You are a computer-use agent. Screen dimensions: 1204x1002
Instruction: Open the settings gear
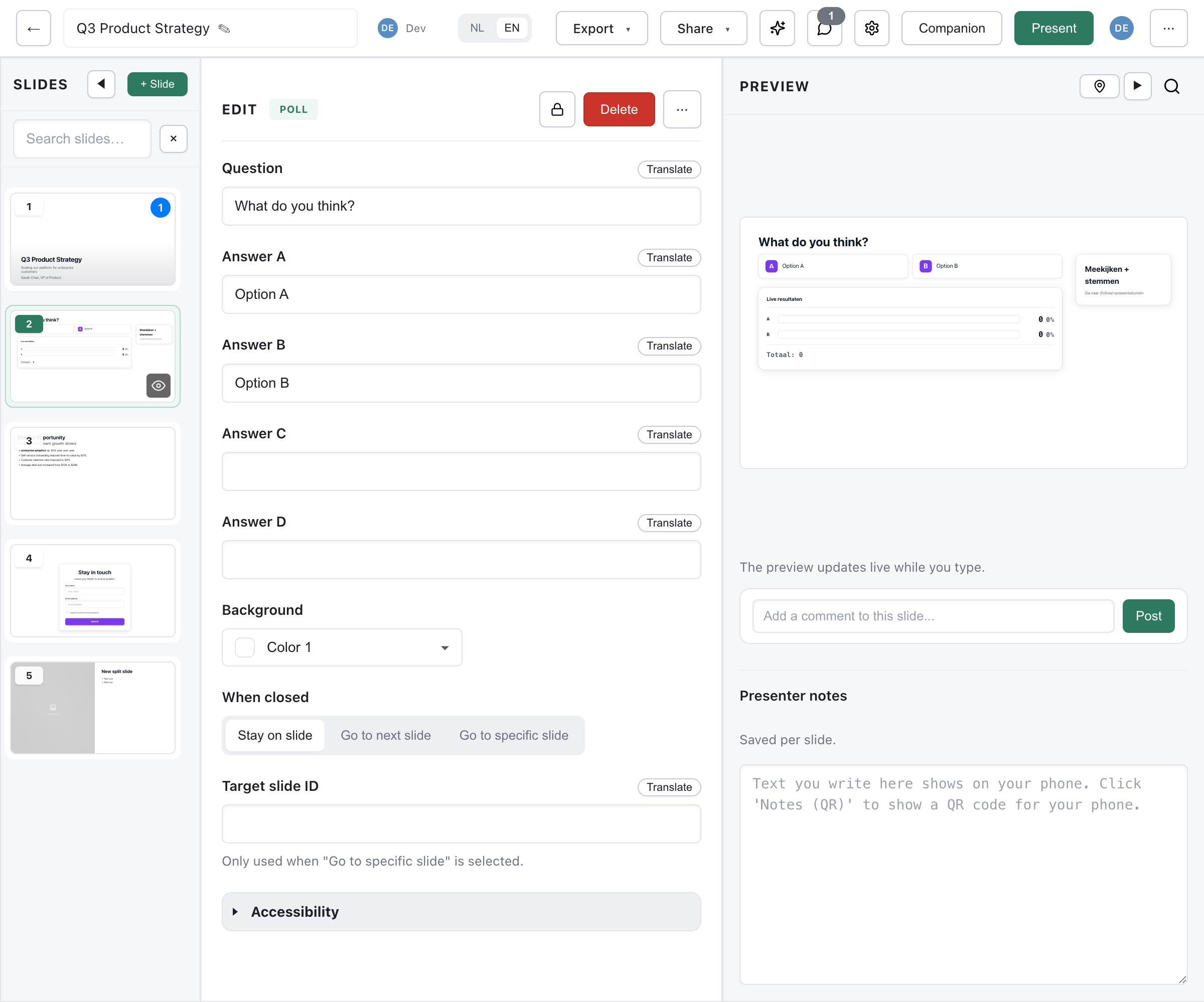[871, 28]
